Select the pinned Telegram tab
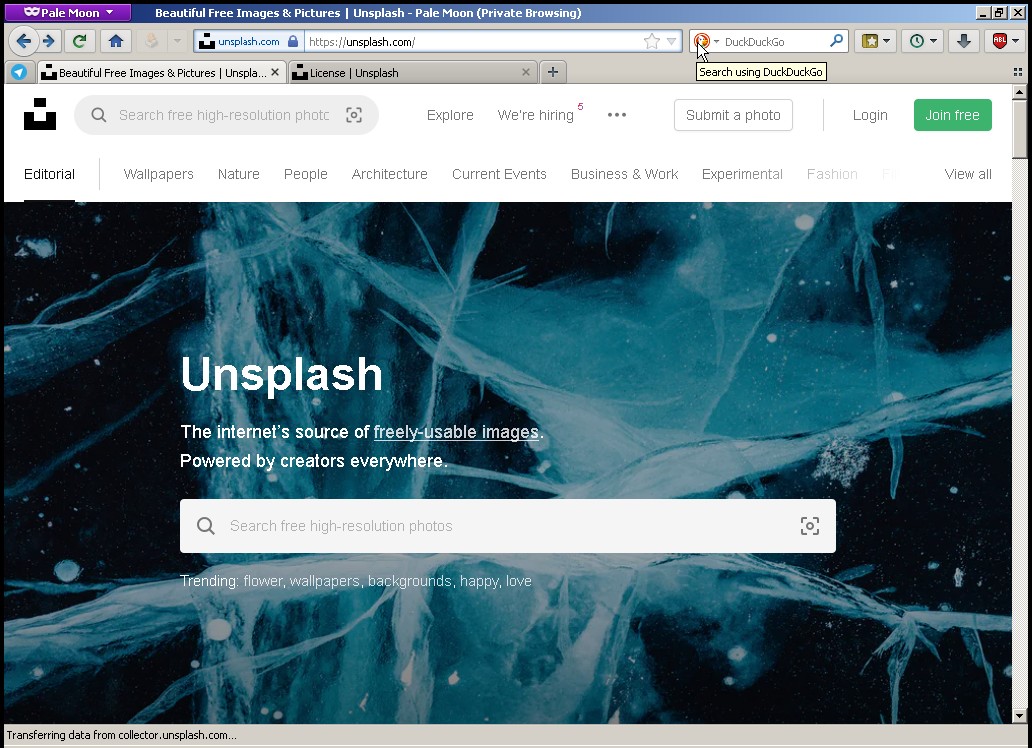 [19, 72]
